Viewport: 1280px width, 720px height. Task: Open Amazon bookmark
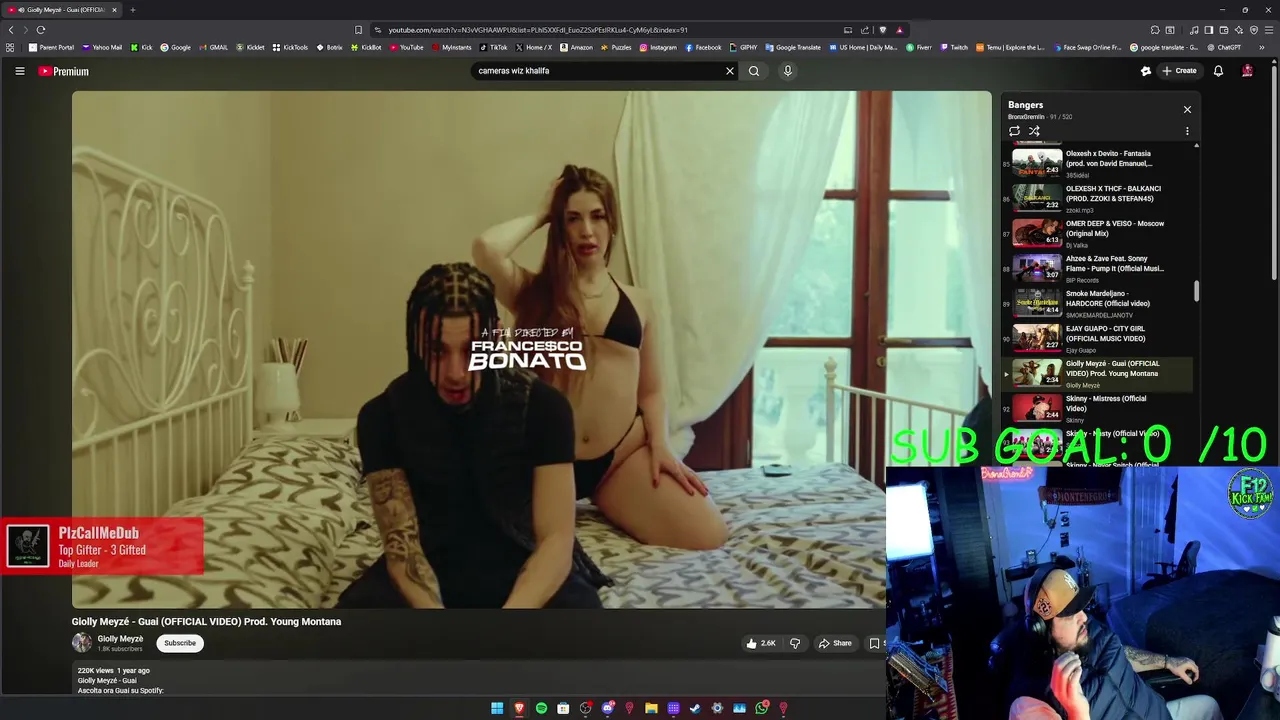pos(576,47)
